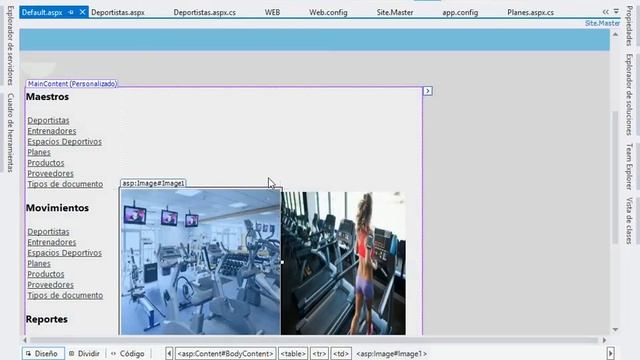The image size is (640, 360).
Task: Open the document tab list dropdown
Action: pos(616,11)
